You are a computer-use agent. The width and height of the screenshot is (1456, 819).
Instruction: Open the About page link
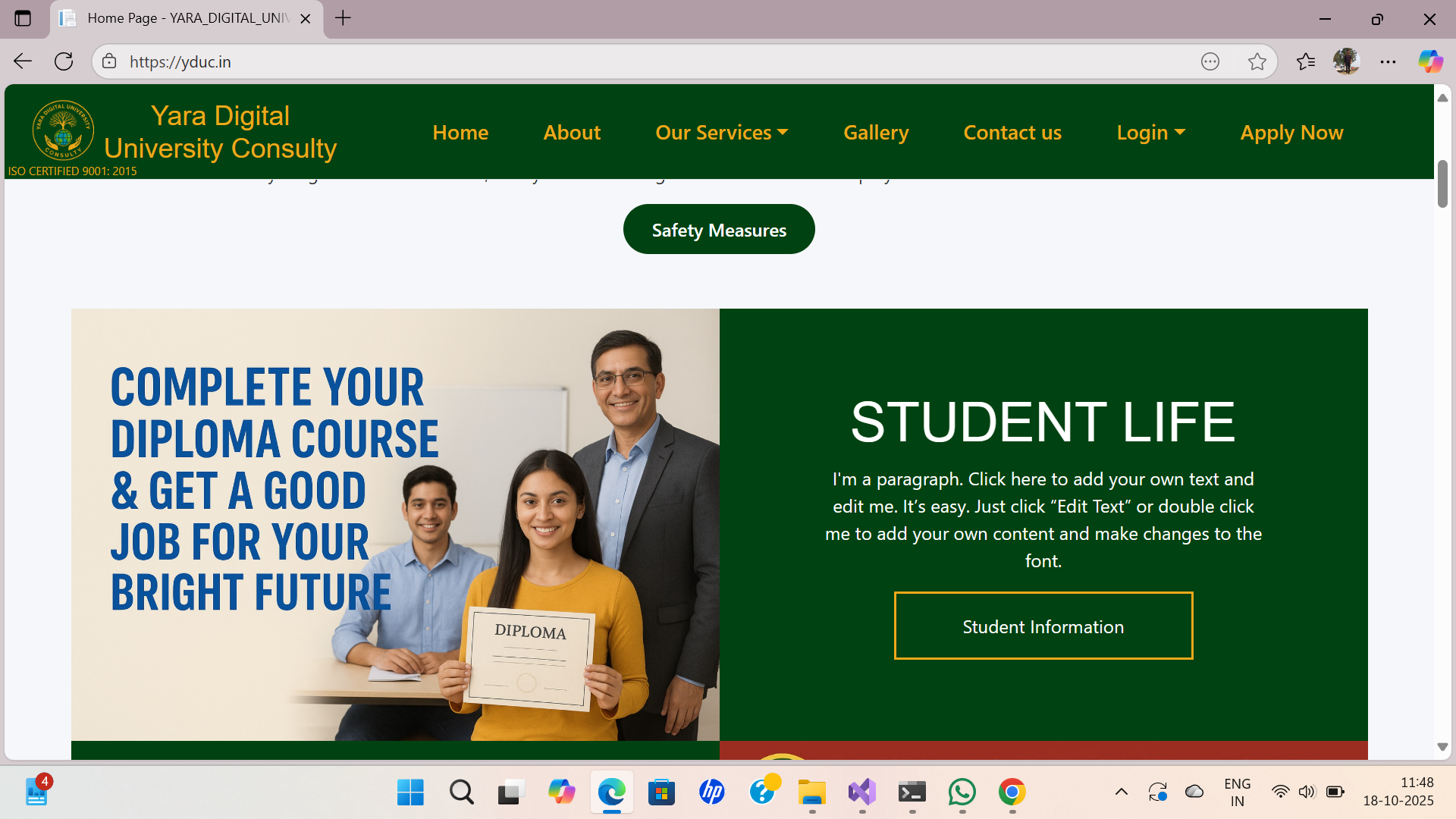(572, 133)
